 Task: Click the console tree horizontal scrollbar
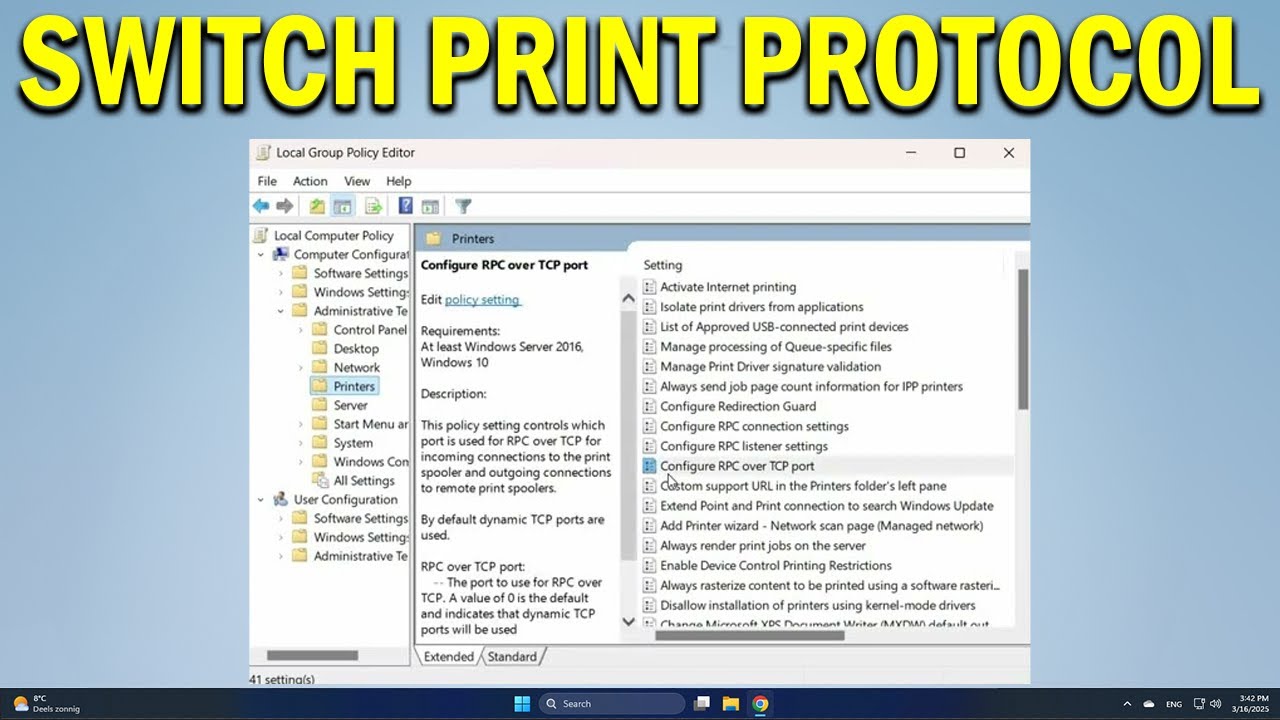tap(312, 656)
